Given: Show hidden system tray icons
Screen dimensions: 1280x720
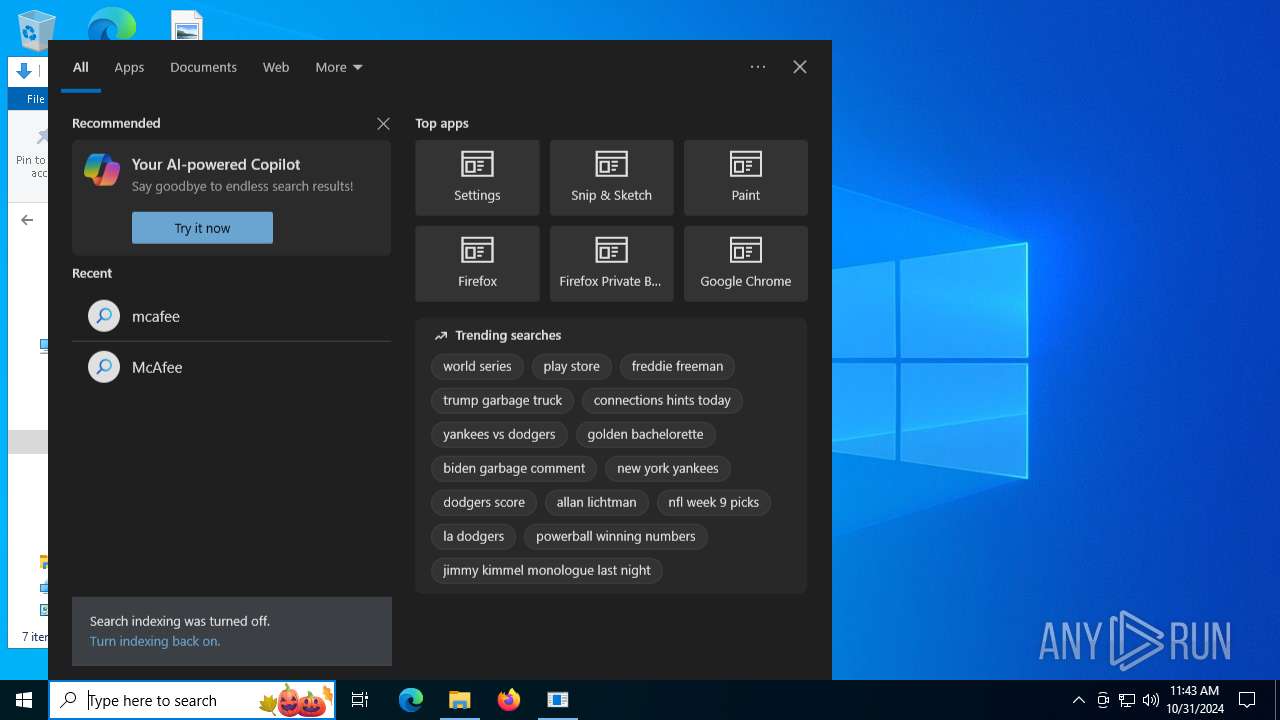Looking at the screenshot, I should [x=1078, y=700].
